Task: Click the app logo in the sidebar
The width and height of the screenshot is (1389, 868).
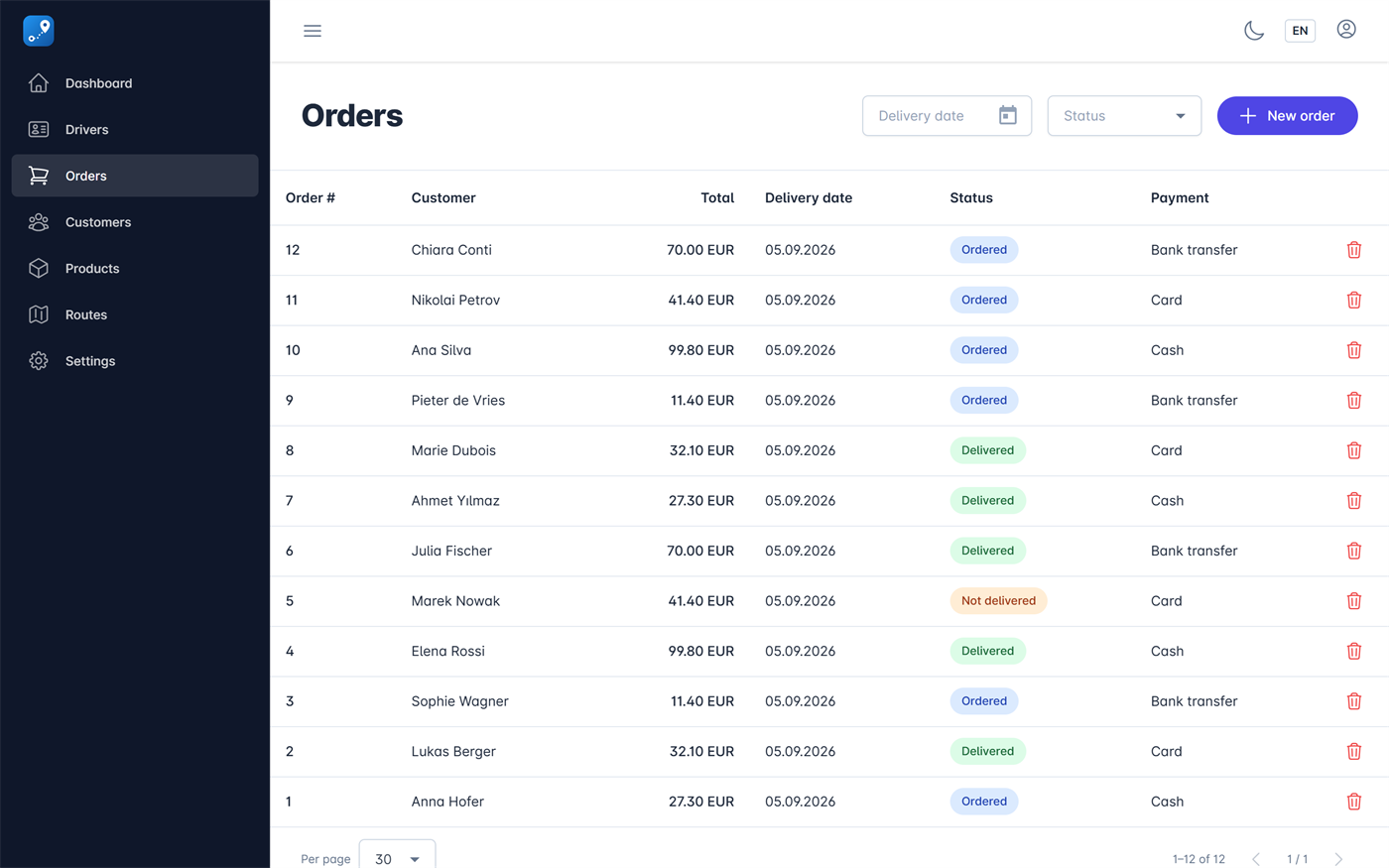Action: pos(39,31)
